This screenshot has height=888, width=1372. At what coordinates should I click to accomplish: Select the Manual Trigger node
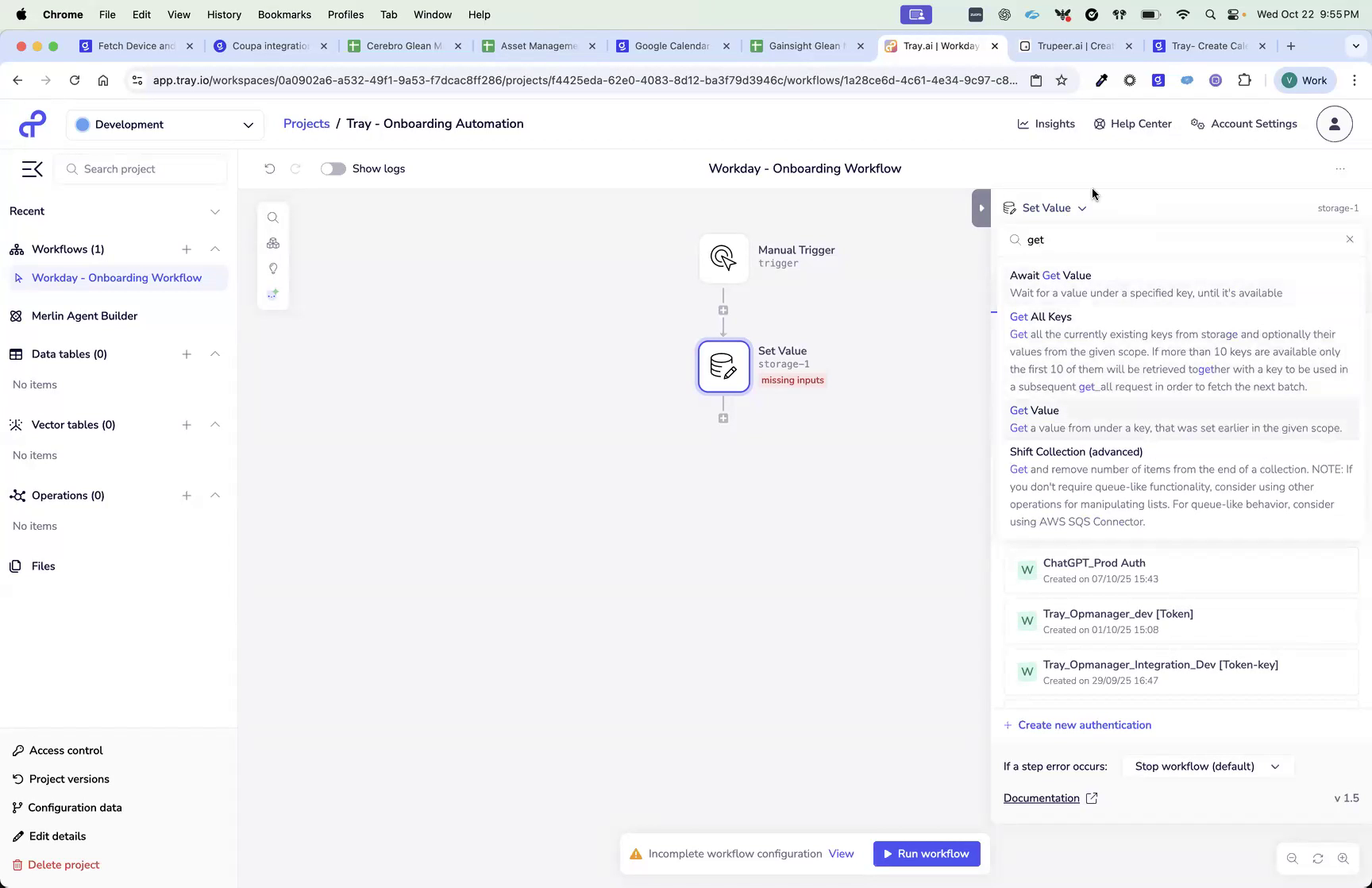coord(723,257)
